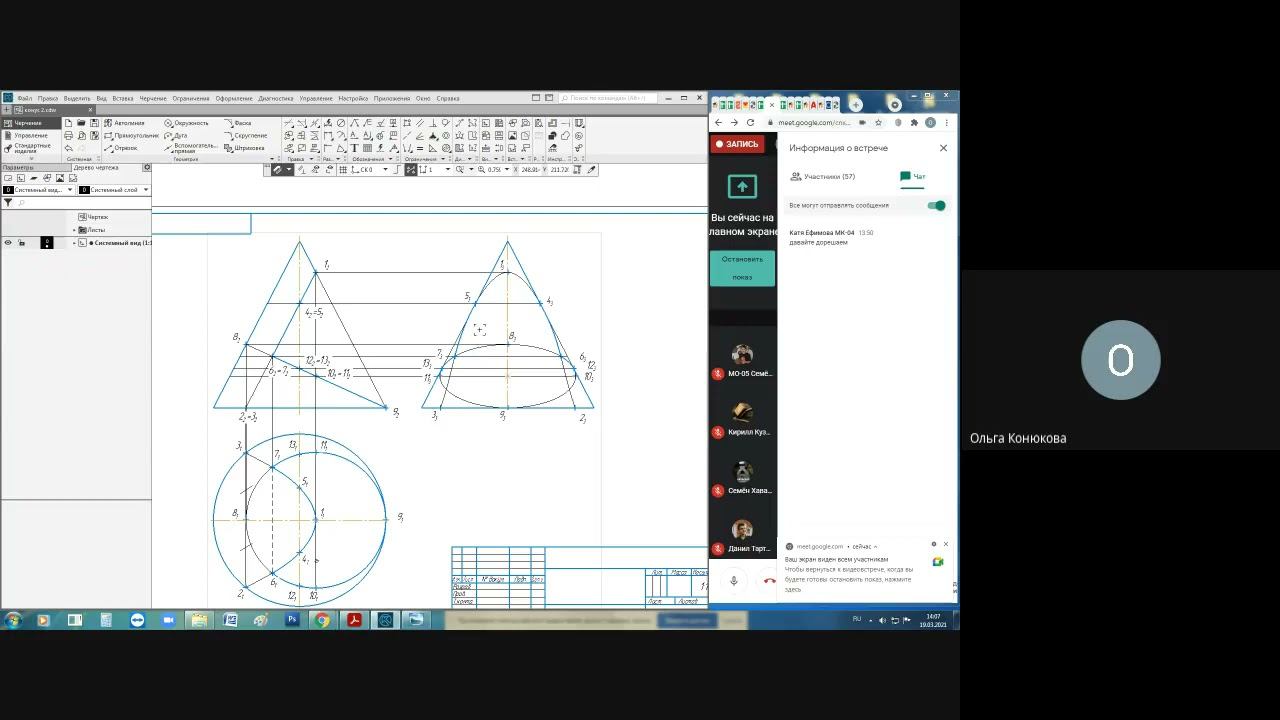Open the Системный слой dropdown
Image resolution: width=1280 pixels, height=720 pixels.
114,190
